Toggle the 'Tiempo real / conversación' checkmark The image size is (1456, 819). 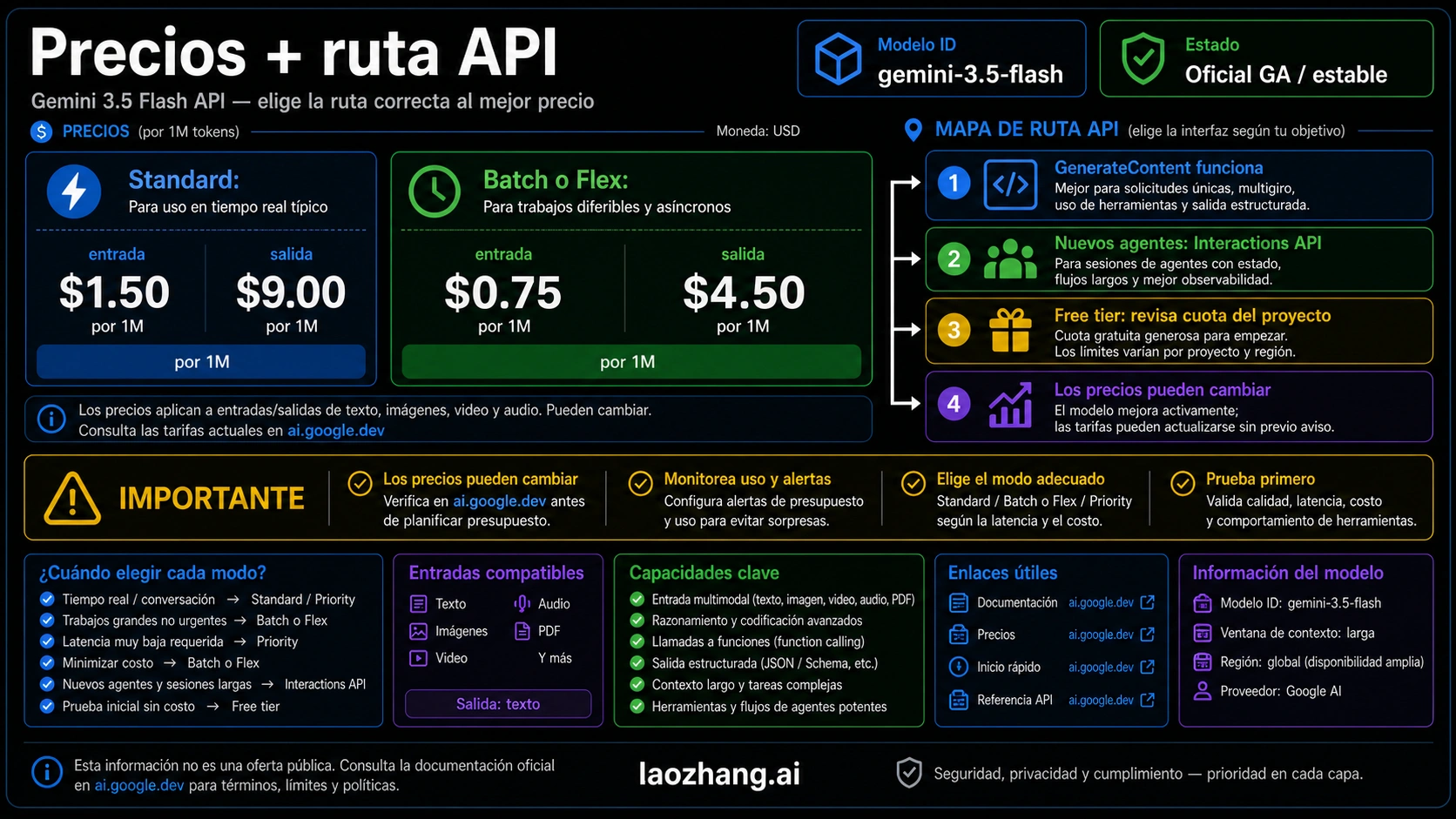pyautogui.click(x=47, y=599)
